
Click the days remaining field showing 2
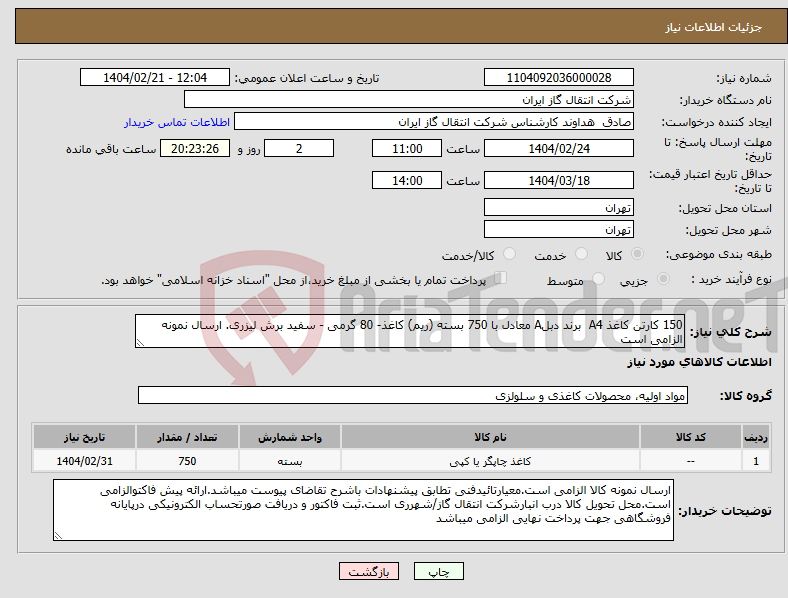click(299, 148)
